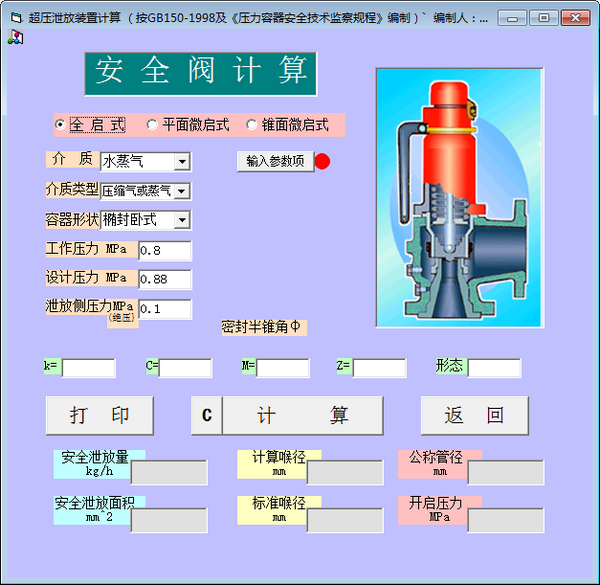Open the 容器形状 dropdown showing 椭封卧式
600x585 pixels.
(181, 220)
